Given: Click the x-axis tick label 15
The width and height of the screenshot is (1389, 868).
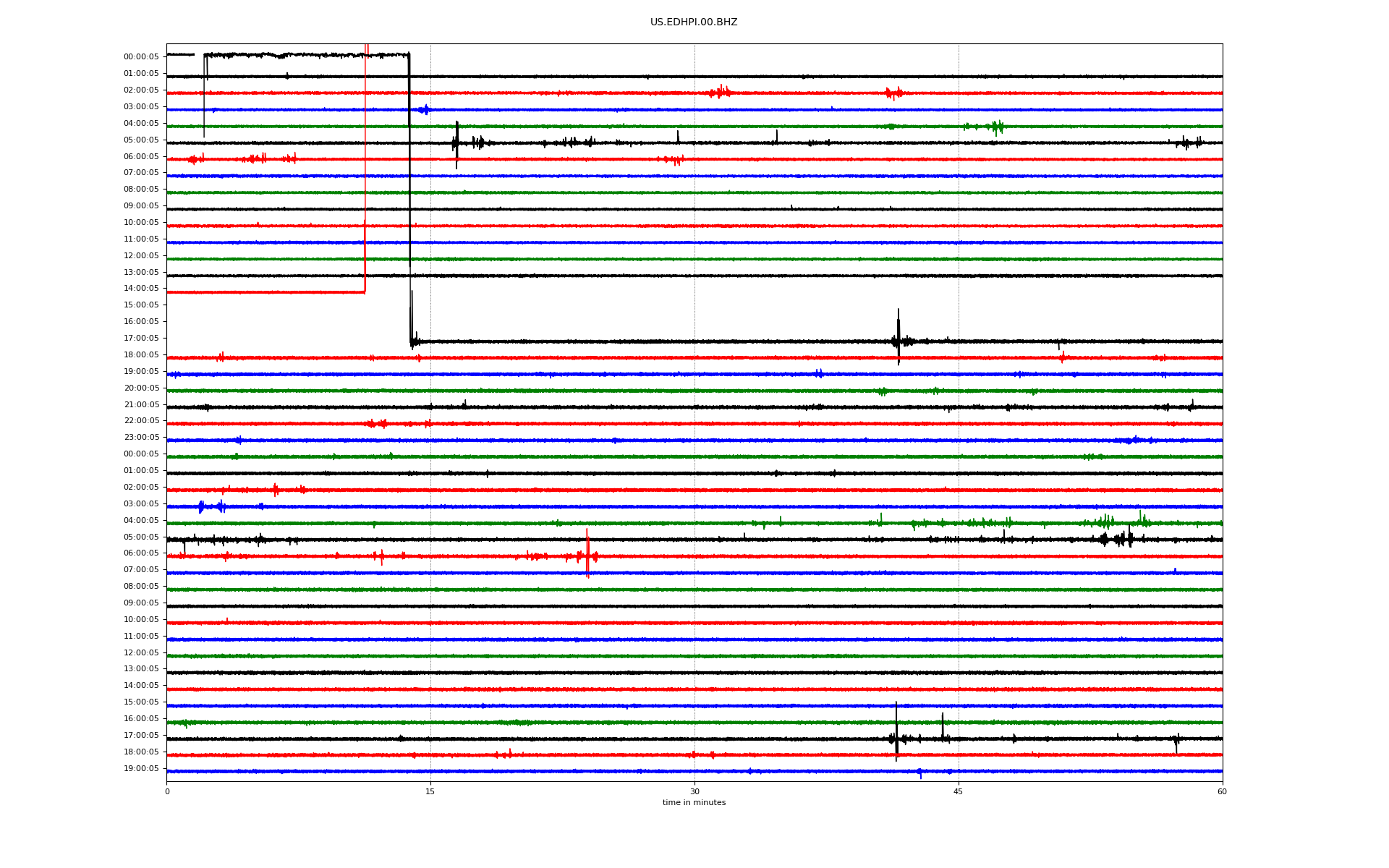Looking at the screenshot, I should coord(430,791).
